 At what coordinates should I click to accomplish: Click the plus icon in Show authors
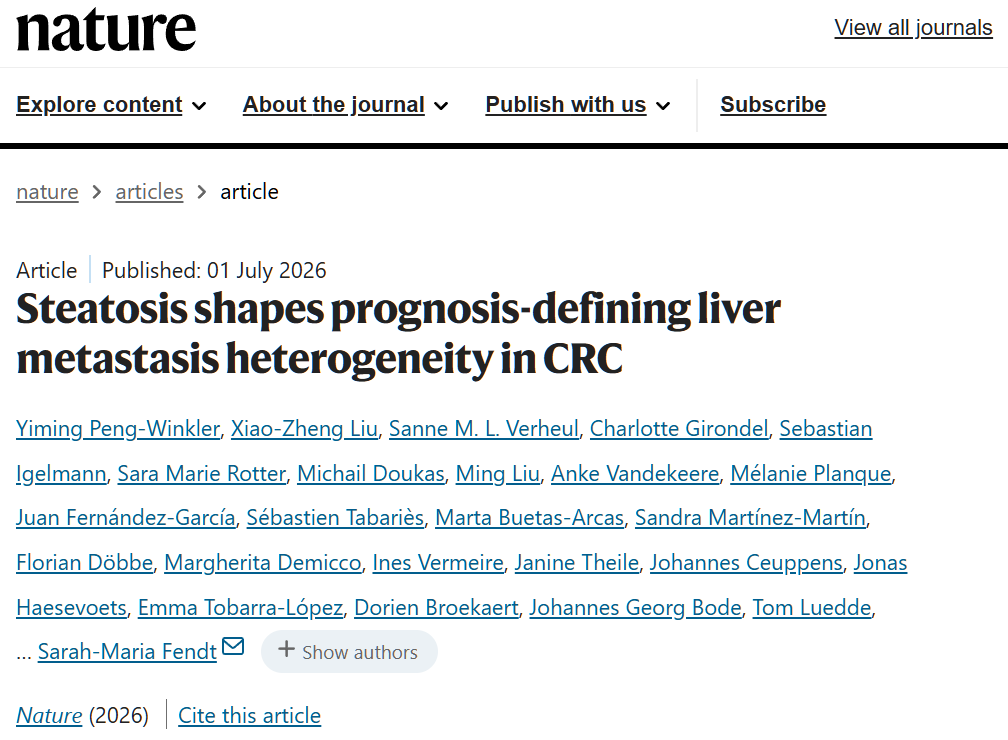286,649
